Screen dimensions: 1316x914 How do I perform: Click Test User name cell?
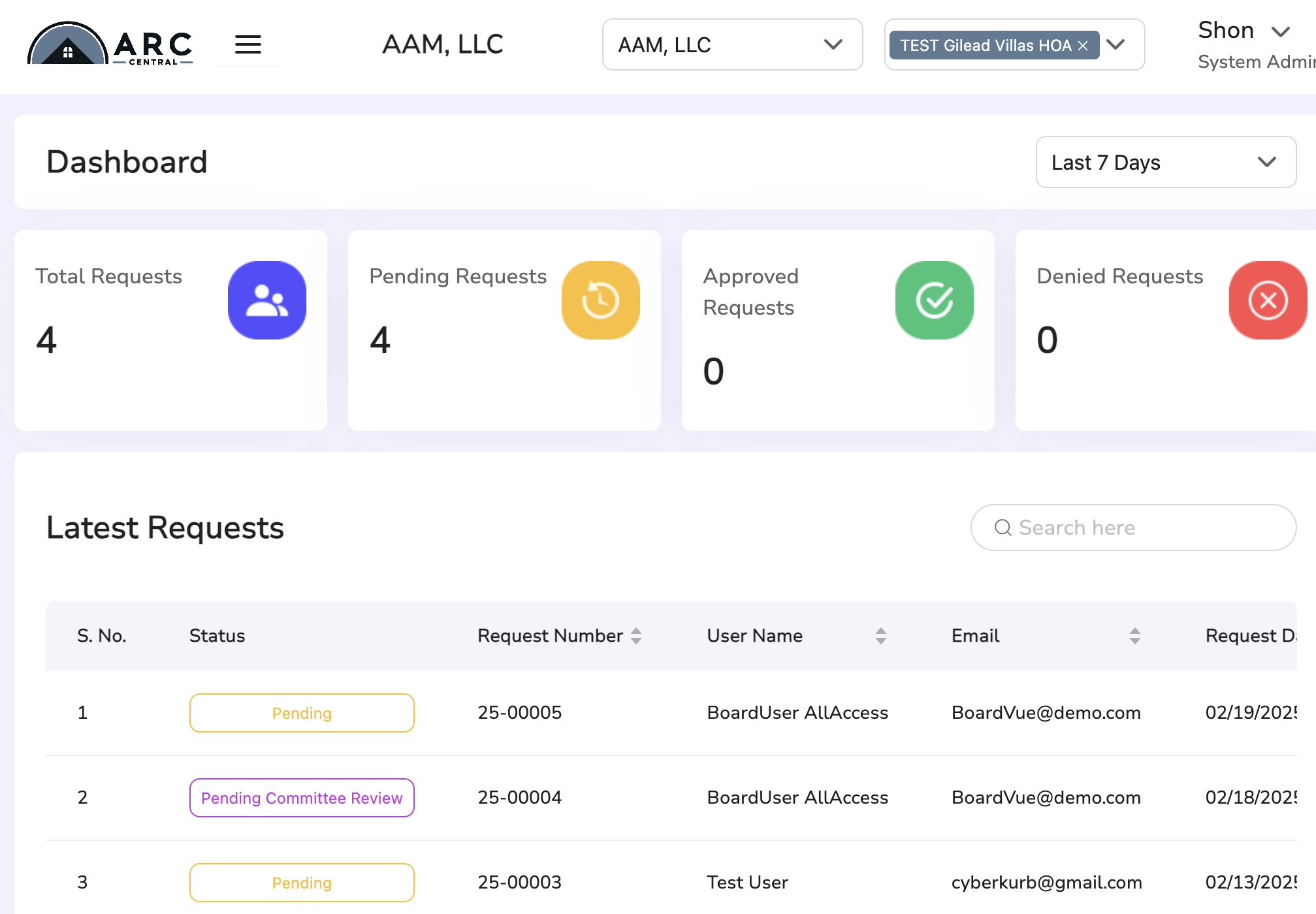click(748, 883)
